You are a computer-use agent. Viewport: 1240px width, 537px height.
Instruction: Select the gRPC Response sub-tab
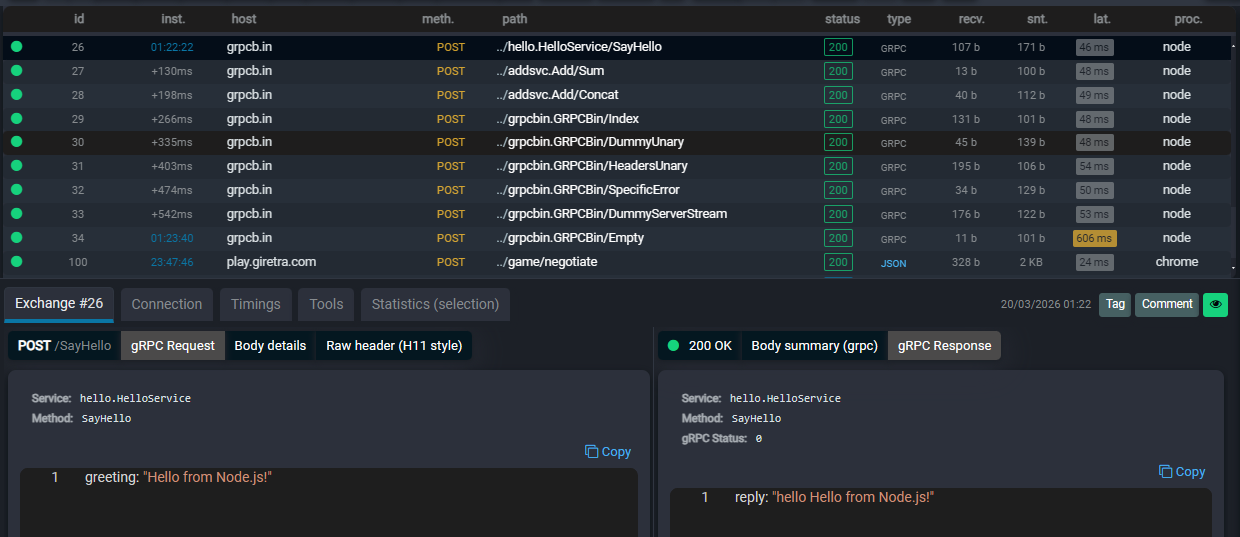pos(944,346)
